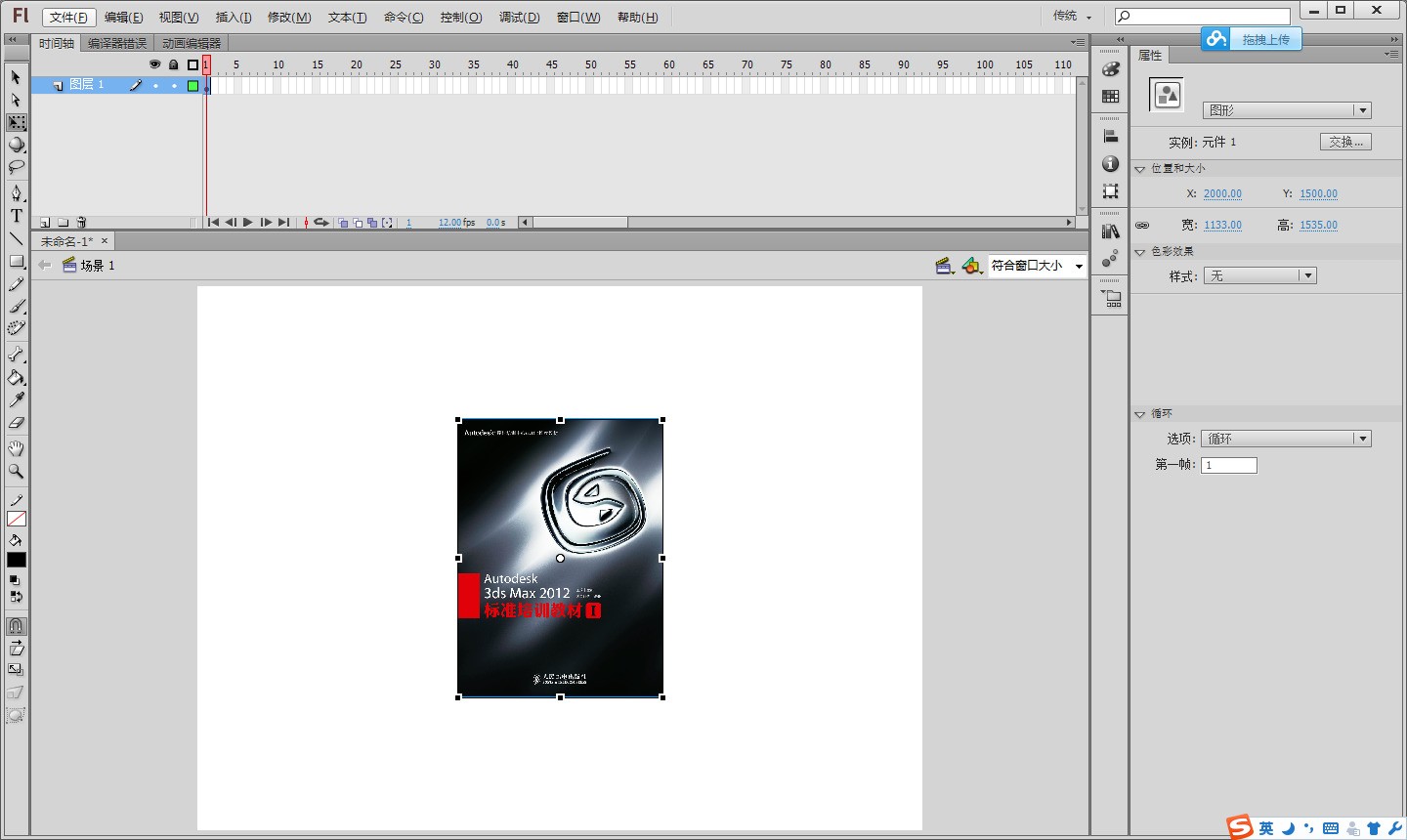Select the Bone tool
The image size is (1407, 840).
coord(17,355)
